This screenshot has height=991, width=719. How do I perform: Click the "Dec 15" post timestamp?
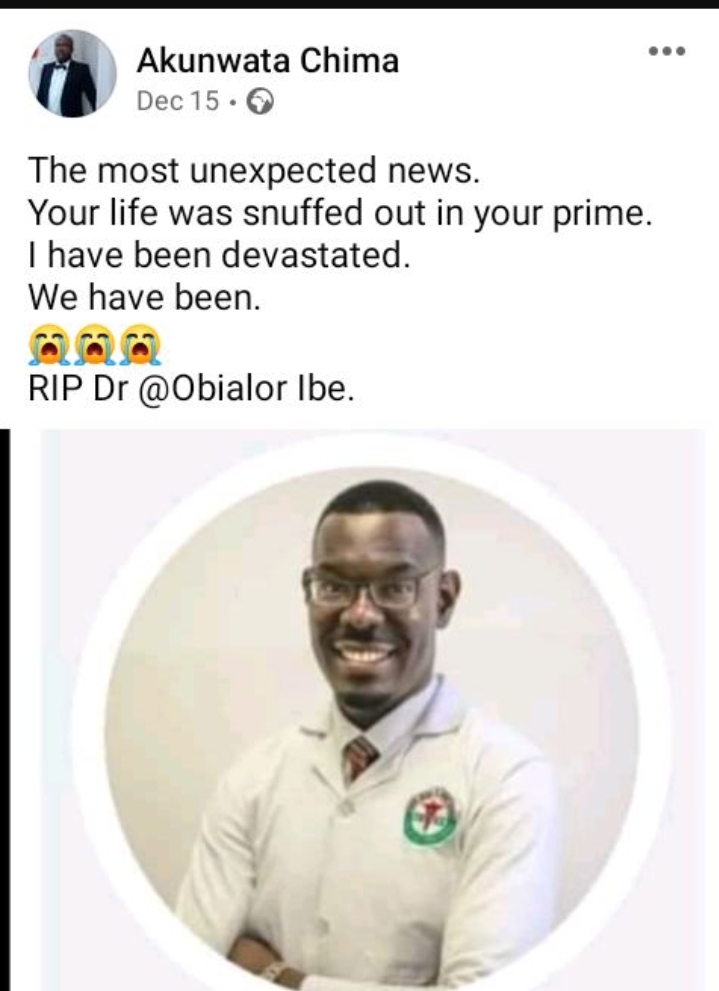[177, 103]
